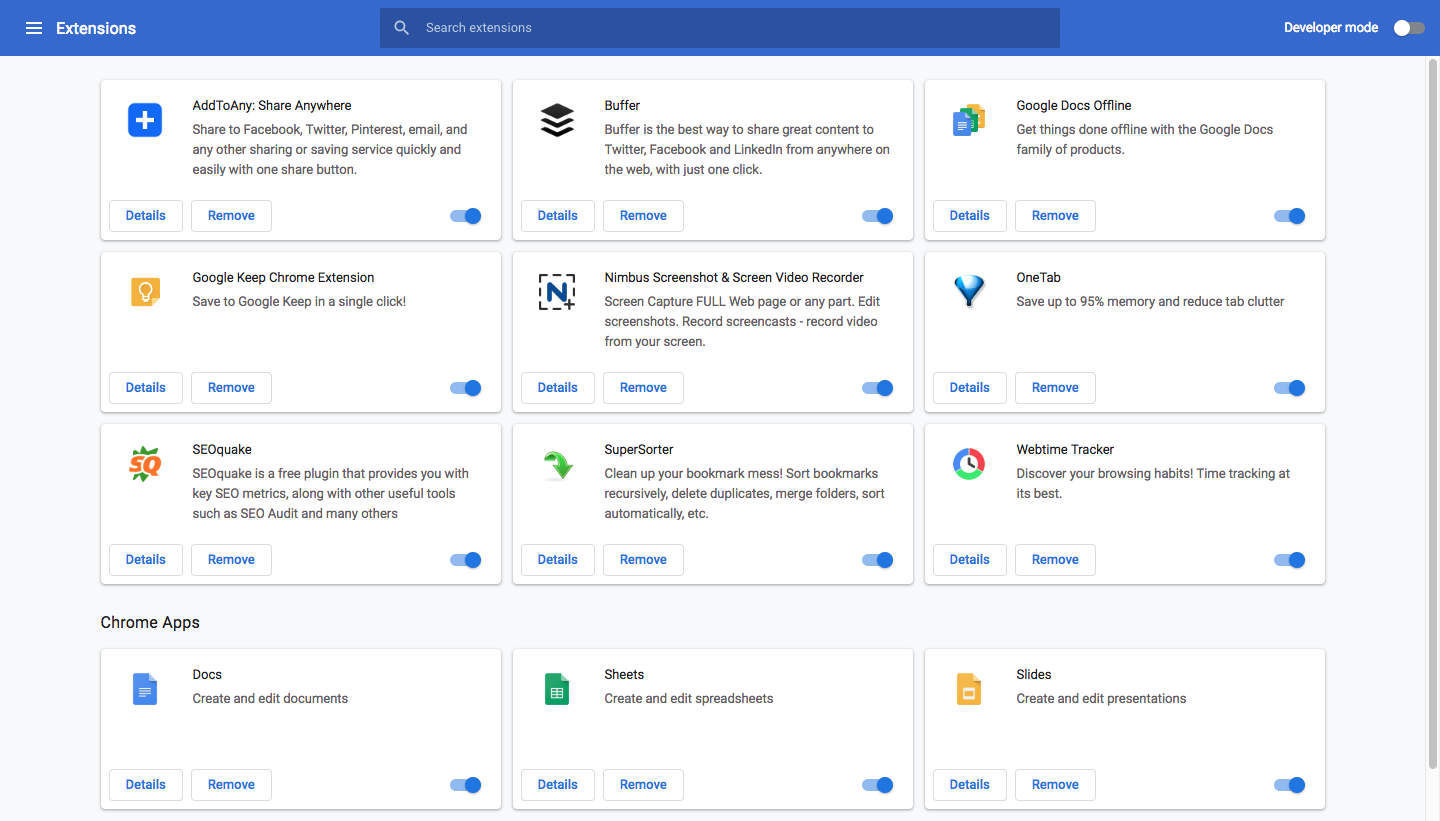The height and width of the screenshot is (821, 1440).
Task: Click the AddToAny blue plus icon
Action: [145, 121]
